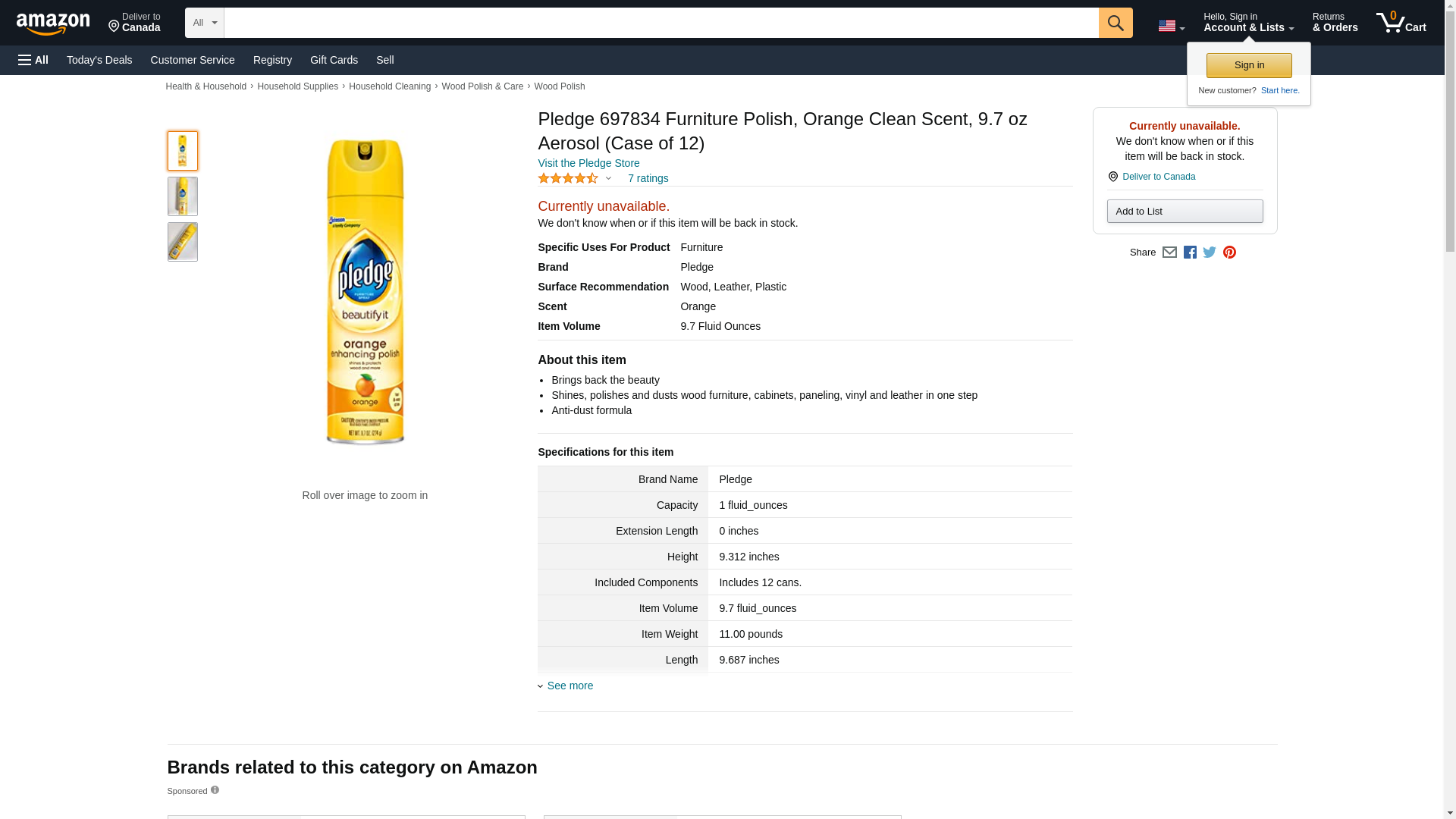This screenshot has height=819, width=1456.
Task: Open Gift Cards page
Action: (334, 60)
